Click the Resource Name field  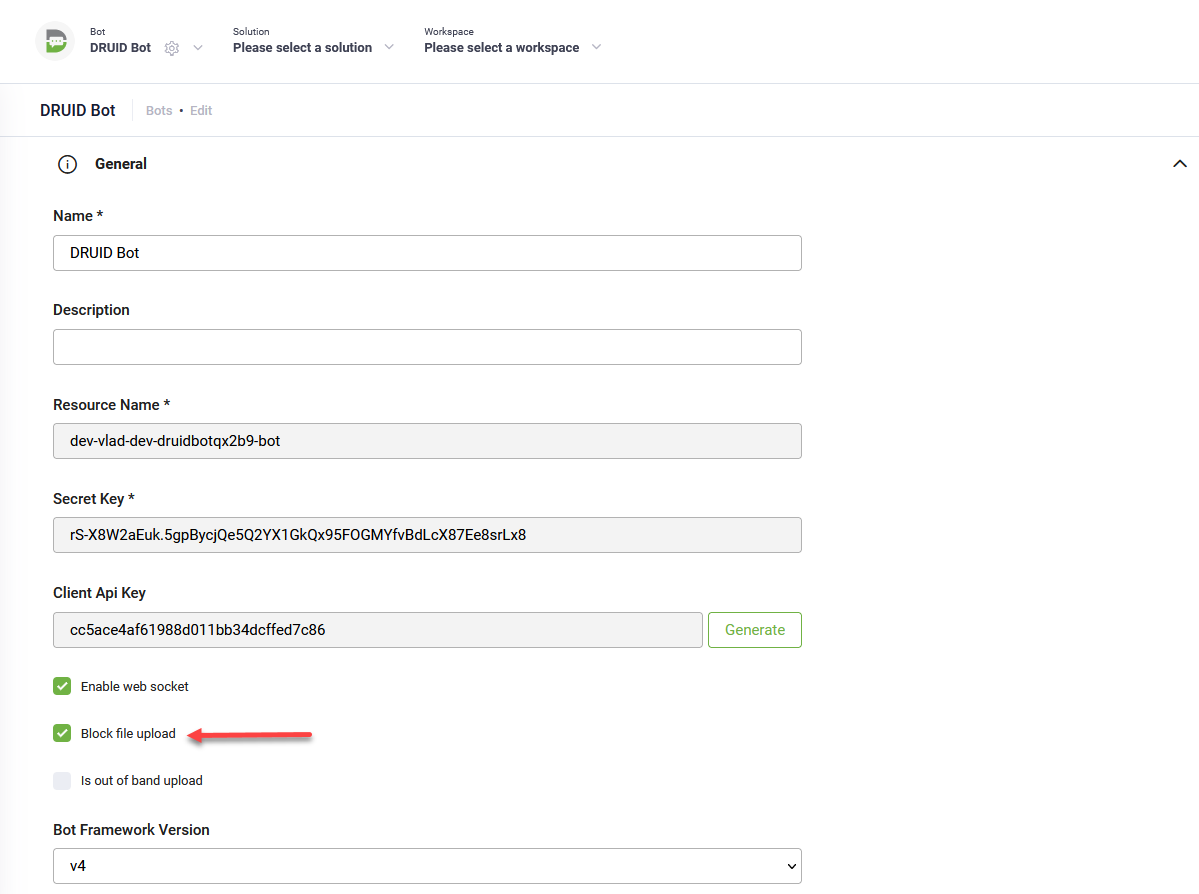click(x=427, y=441)
